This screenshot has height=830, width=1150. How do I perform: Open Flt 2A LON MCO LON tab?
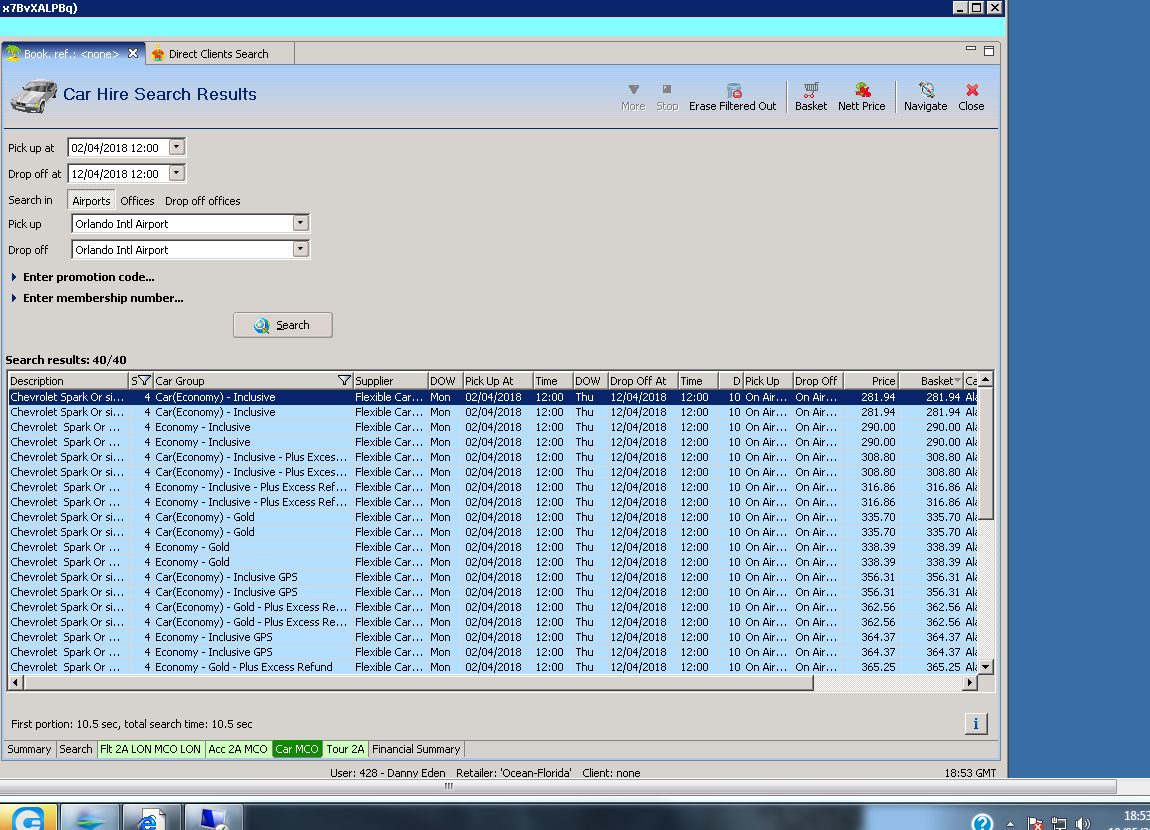(150, 749)
